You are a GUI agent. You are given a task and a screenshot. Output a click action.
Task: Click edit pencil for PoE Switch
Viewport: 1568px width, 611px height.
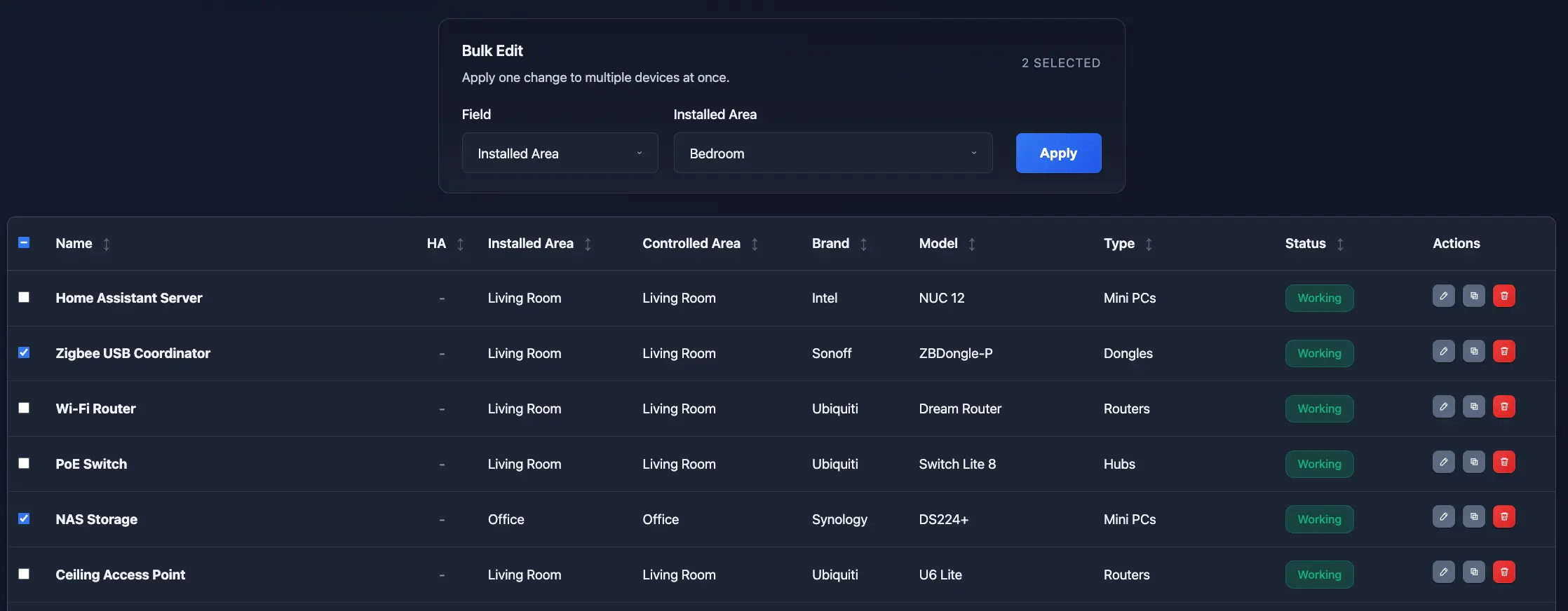1443,462
